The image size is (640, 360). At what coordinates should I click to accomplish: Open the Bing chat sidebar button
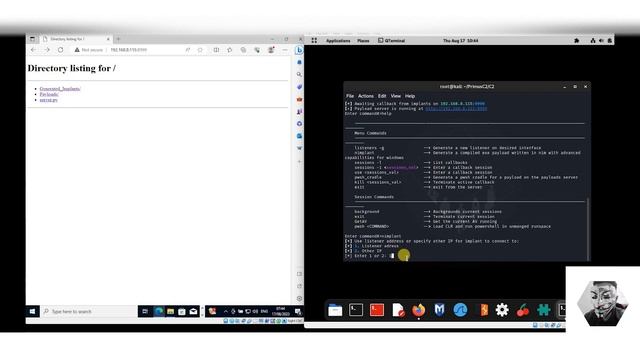click(x=299, y=50)
